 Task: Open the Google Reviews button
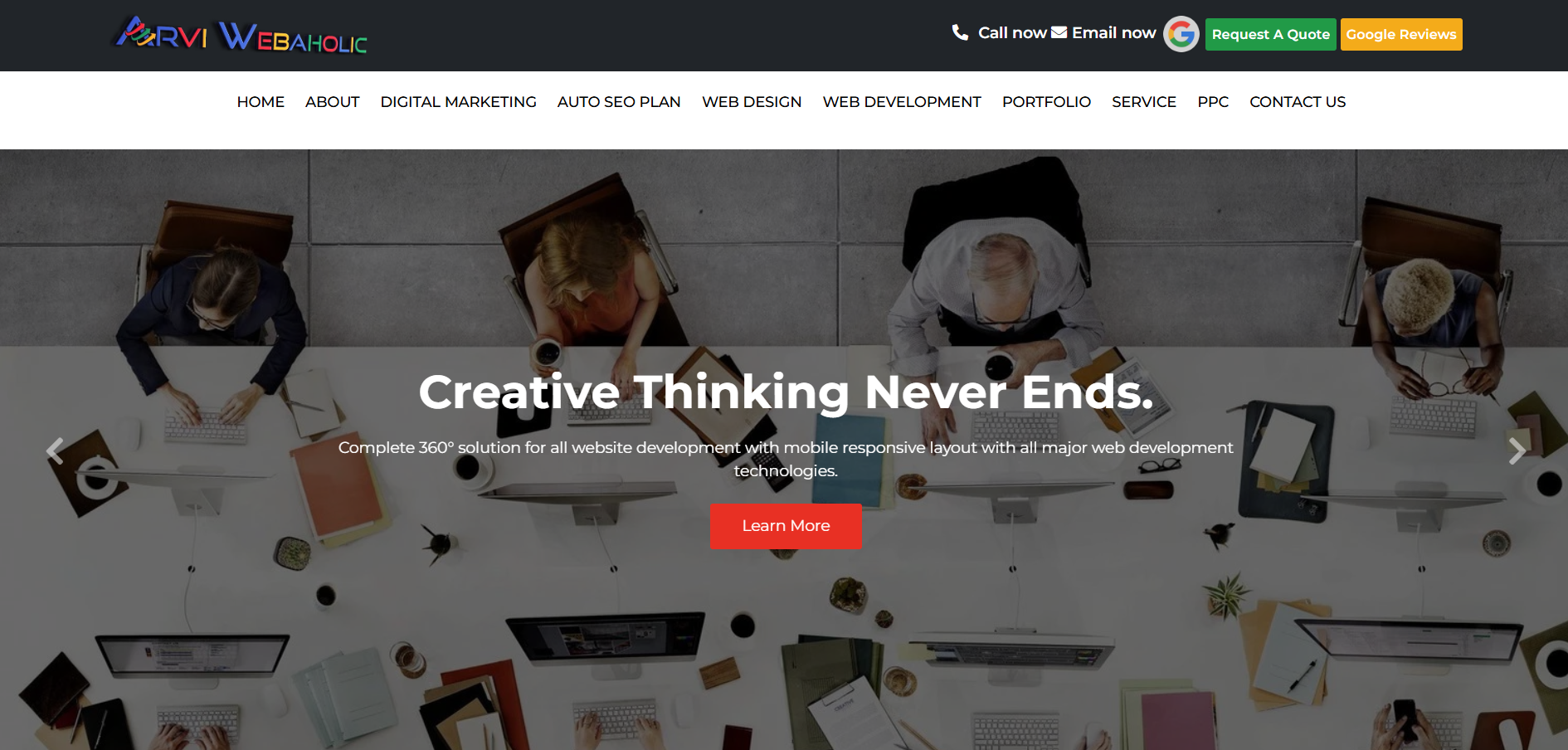1401,34
